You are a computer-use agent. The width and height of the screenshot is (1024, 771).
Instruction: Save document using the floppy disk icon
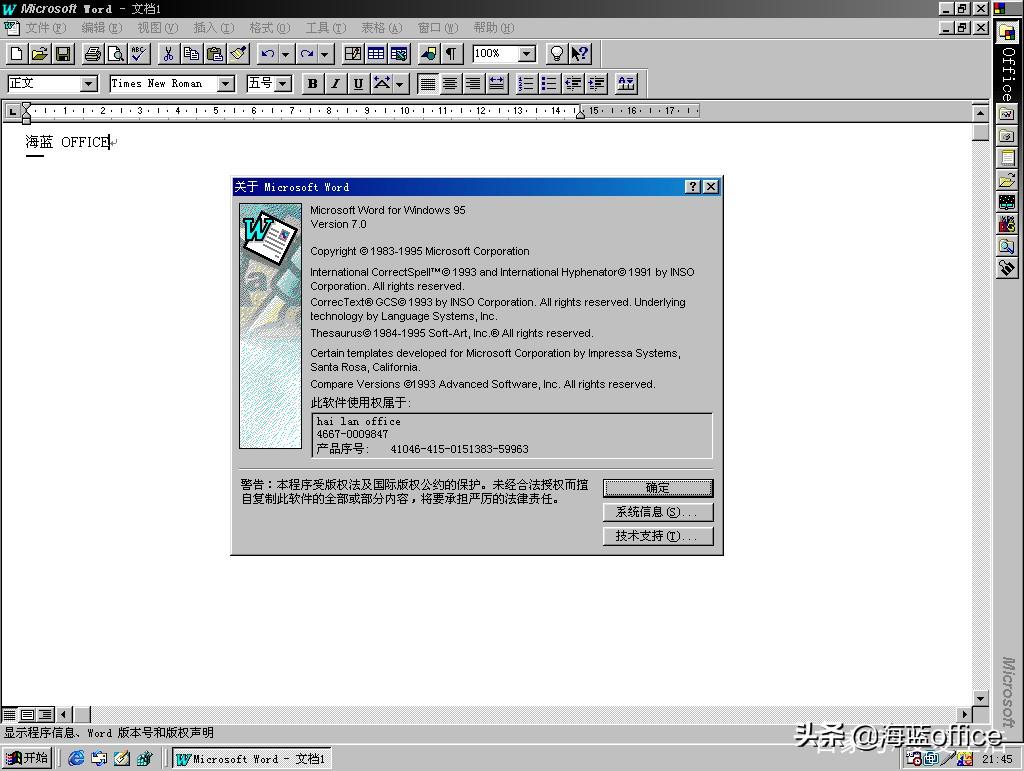point(63,54)
